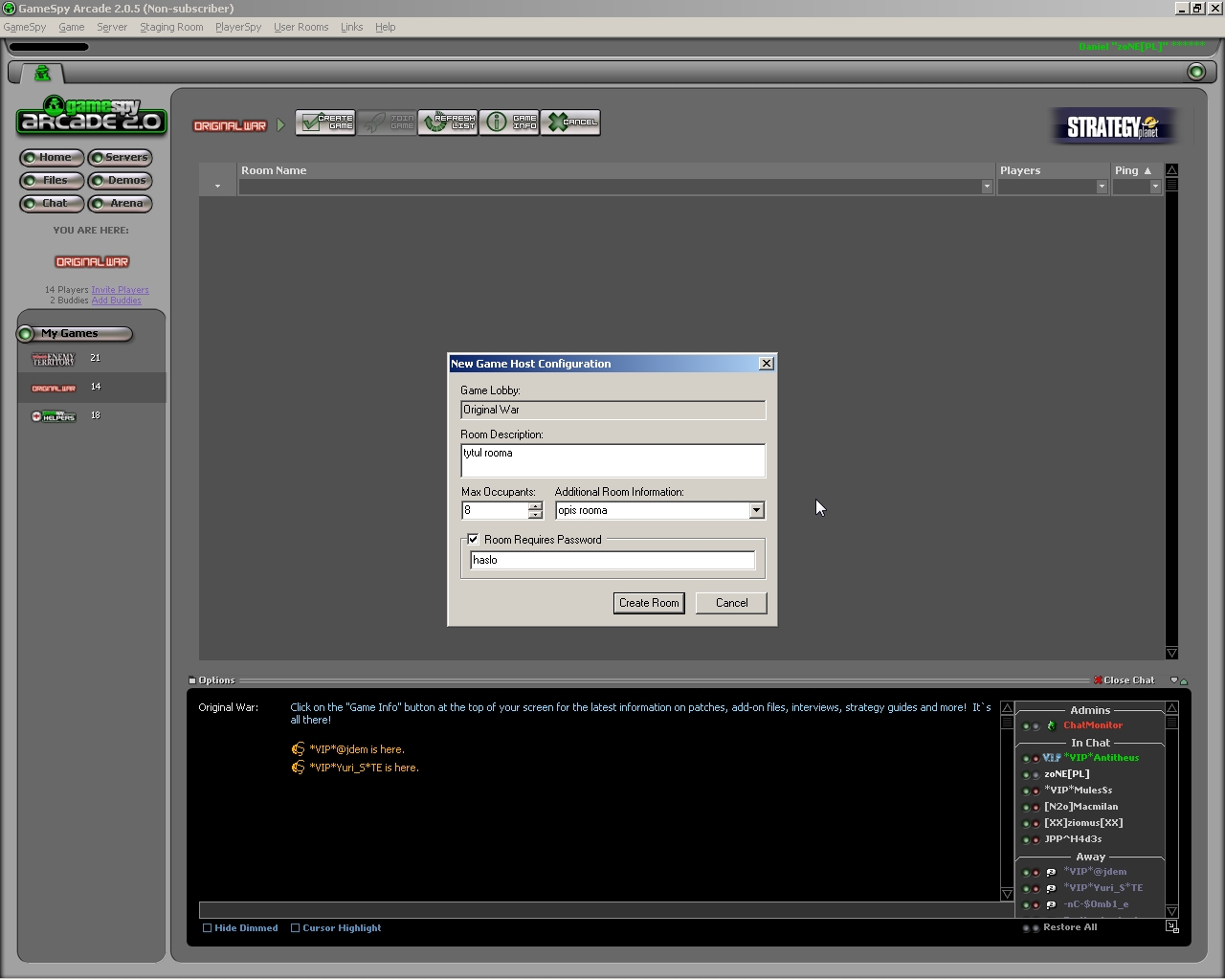Click the room list scrollbar down arrow

[1171, 653]
